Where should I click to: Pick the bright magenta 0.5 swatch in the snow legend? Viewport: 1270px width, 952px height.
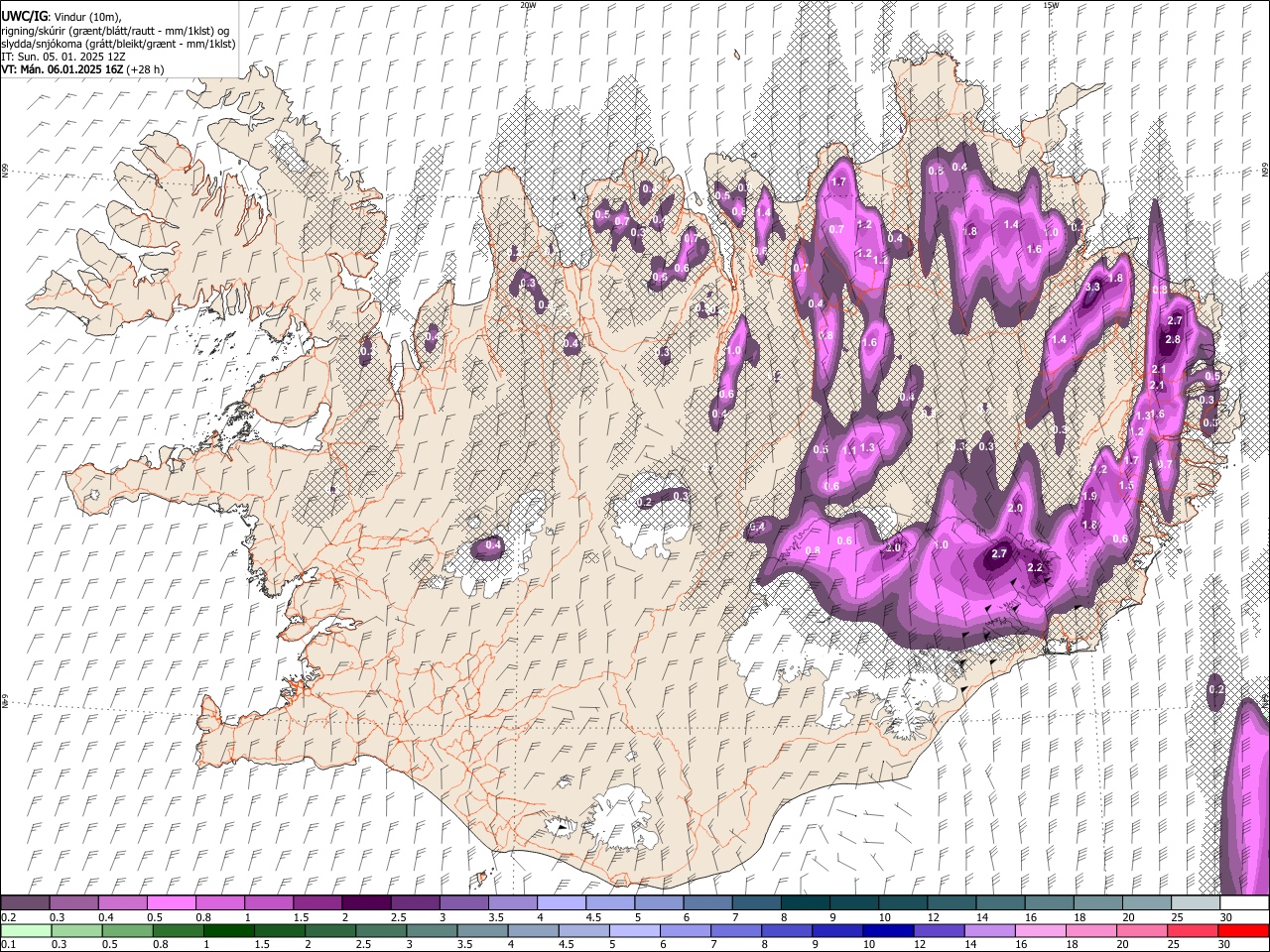[171, 903]
